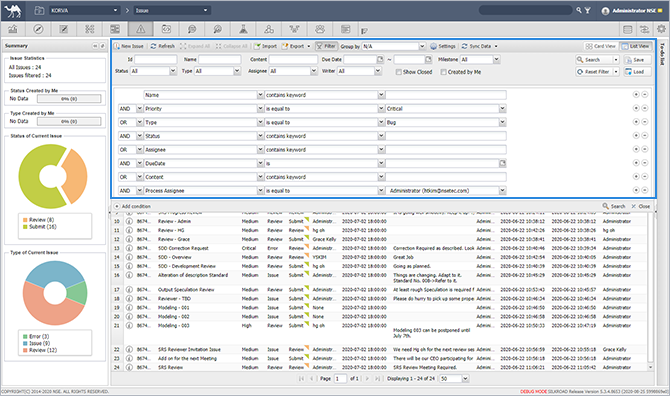Click Refresh in issue toolbar
This screenshot has height=396, width=670.
(162, 46)
